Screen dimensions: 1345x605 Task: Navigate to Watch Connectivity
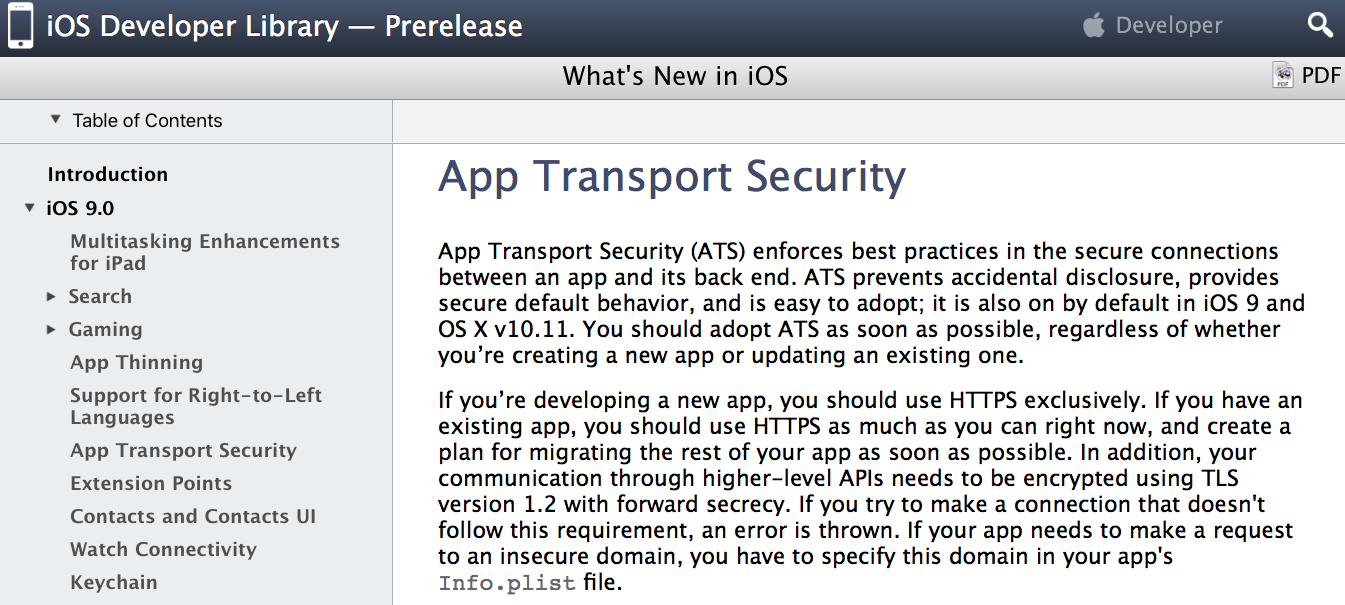point(163,549)
